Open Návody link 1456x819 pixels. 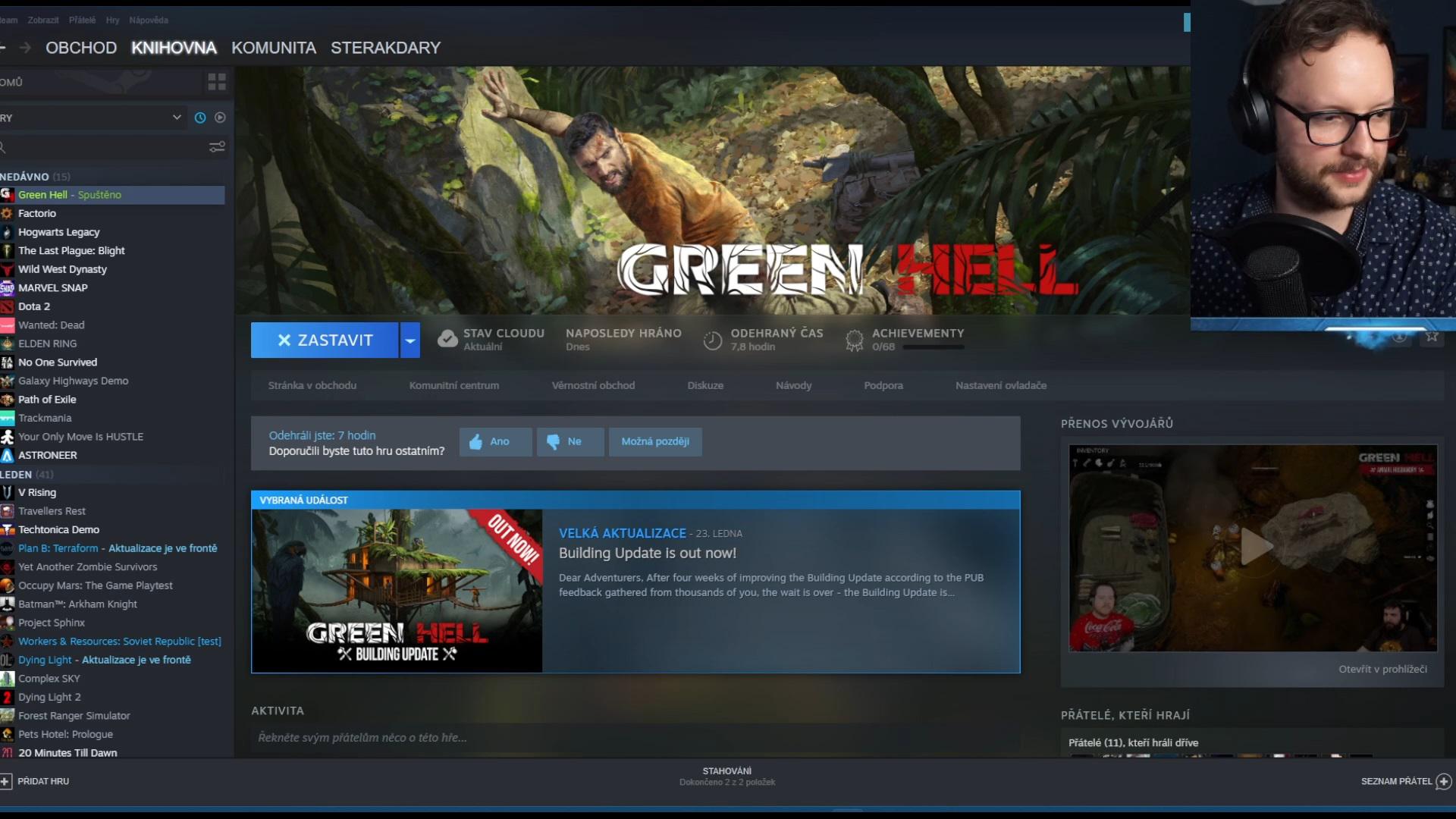[x=793, y=385]
